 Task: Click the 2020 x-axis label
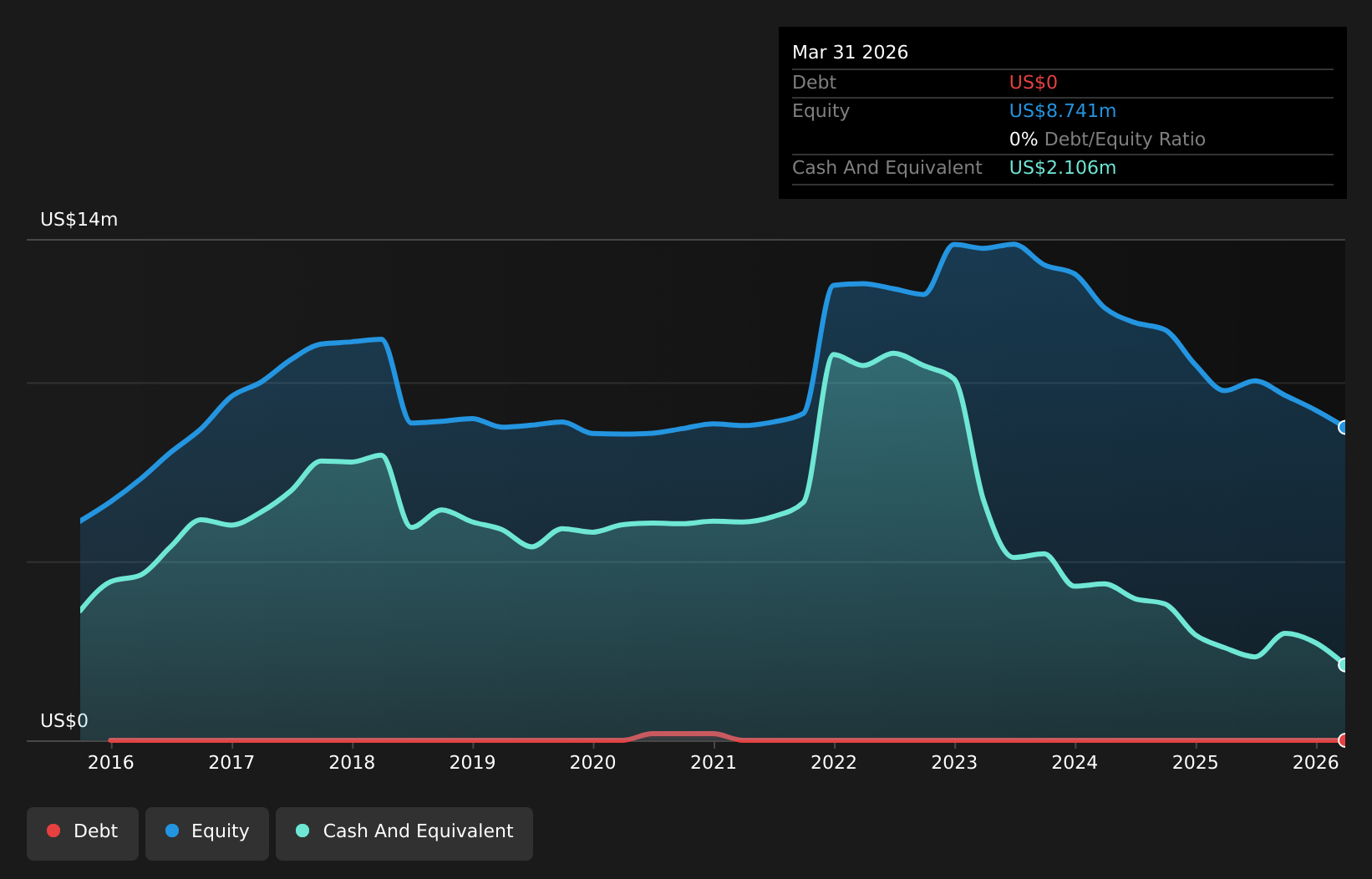[x=593, y=763]
